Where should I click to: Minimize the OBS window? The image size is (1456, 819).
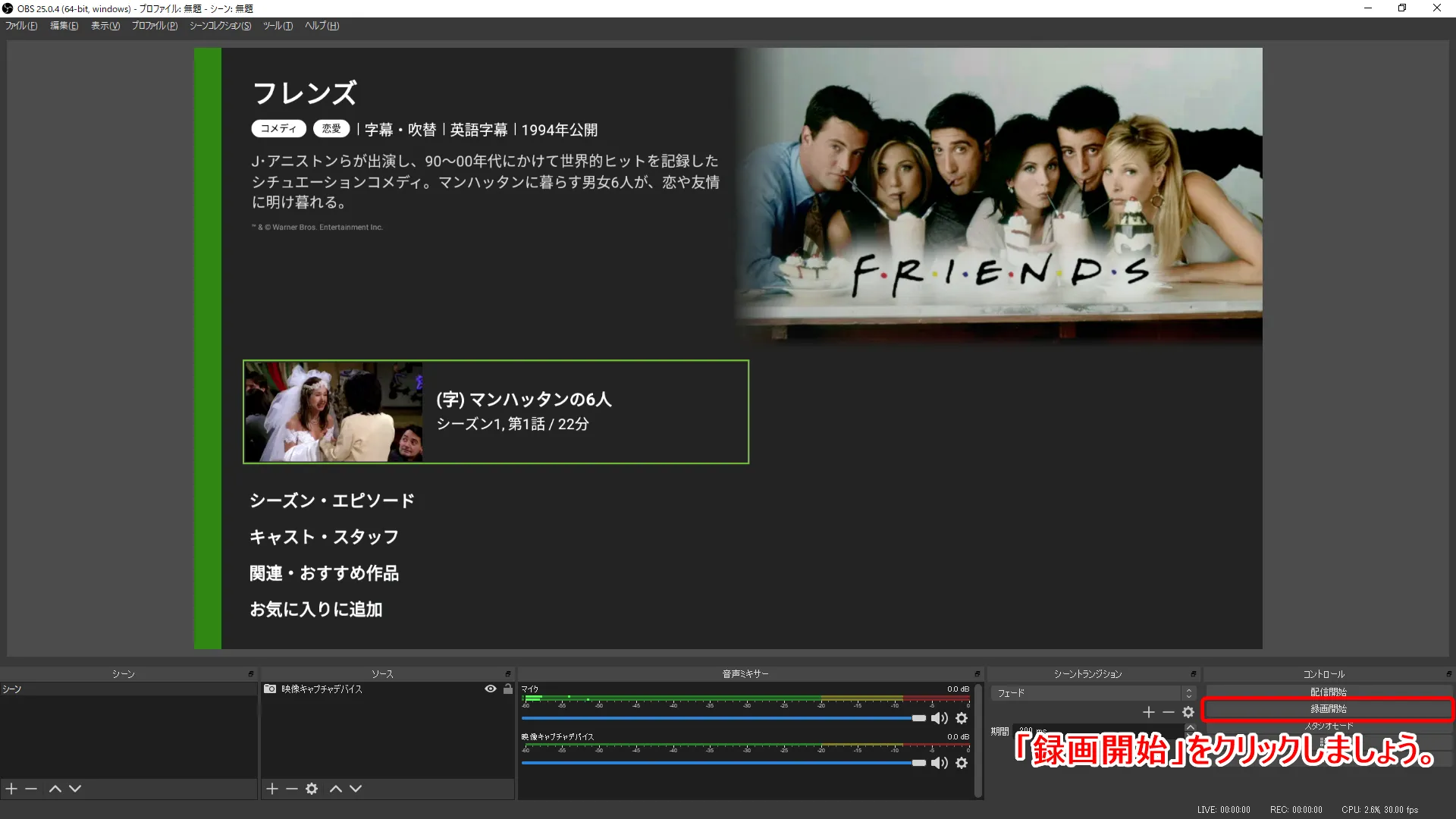(x=1368, y=8)
